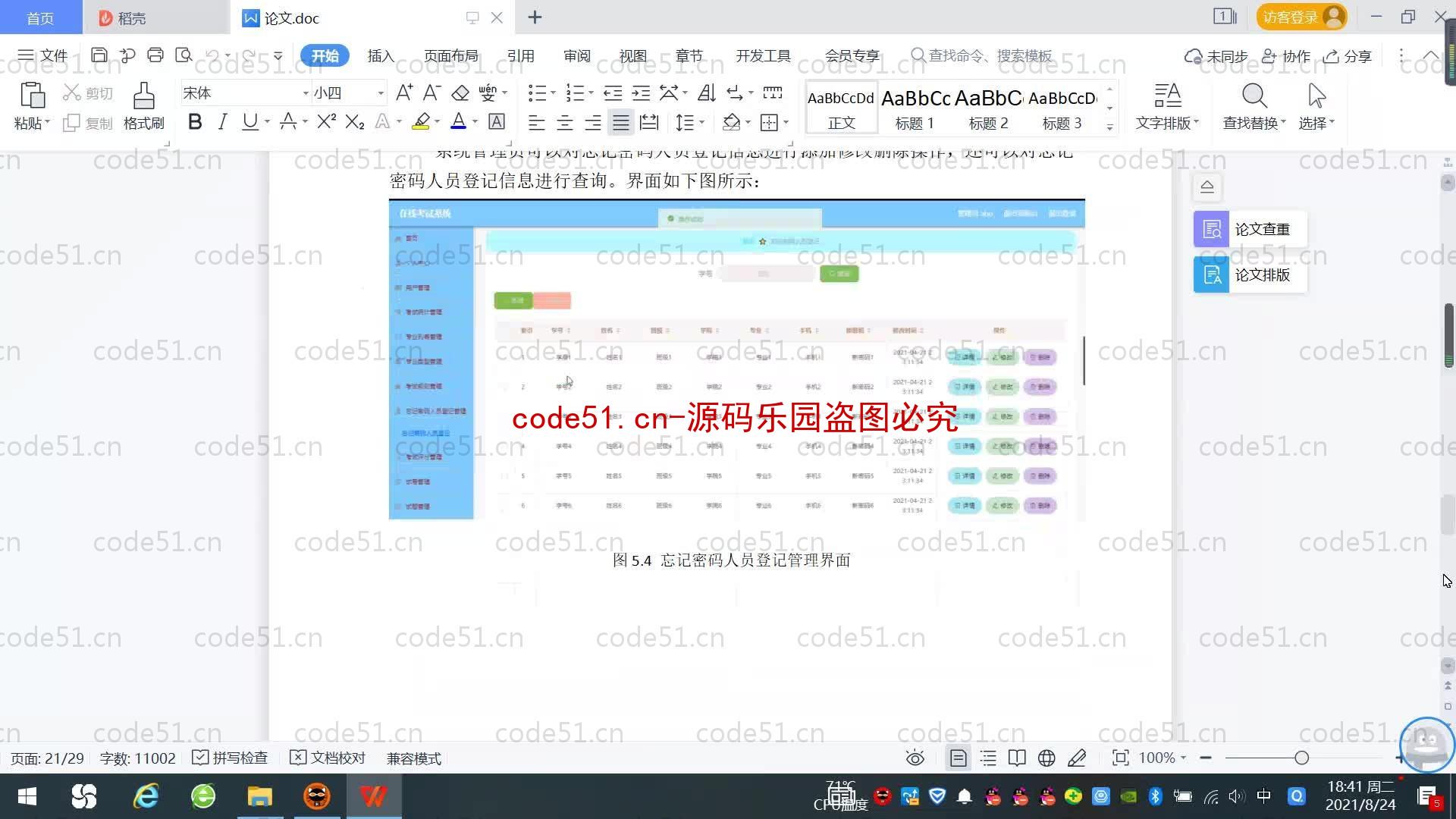Click the print icon in quick toolbar
Image resolution: width=1456 pixels, height=819 pixels.
coord(155,55)
